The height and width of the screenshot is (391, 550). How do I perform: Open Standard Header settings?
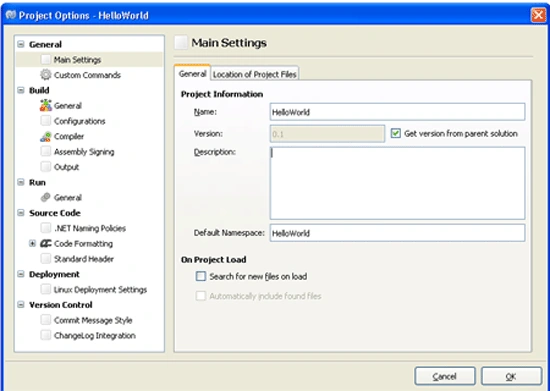(x=84, y=259)
